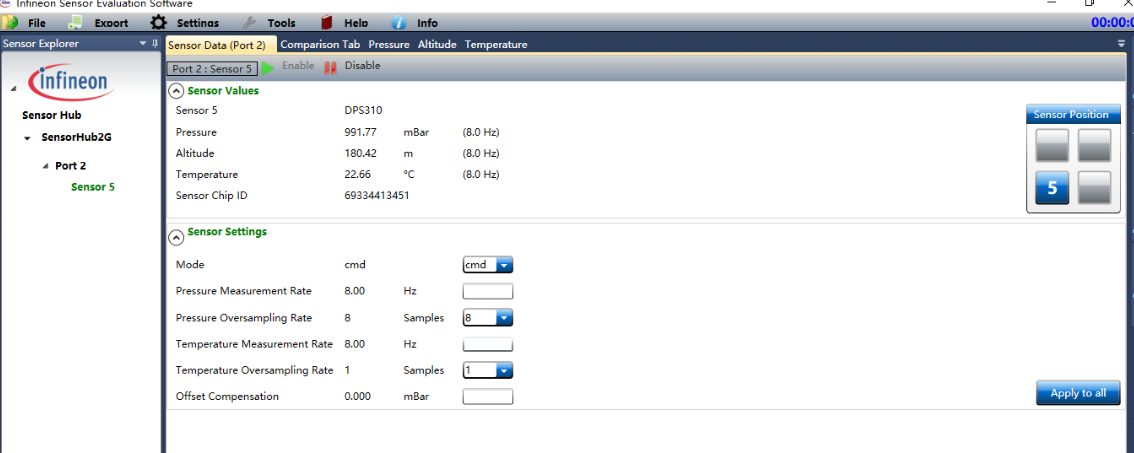Click the Disable button label
This screenshot has height=453, width=1134.
tap(362, 66)
